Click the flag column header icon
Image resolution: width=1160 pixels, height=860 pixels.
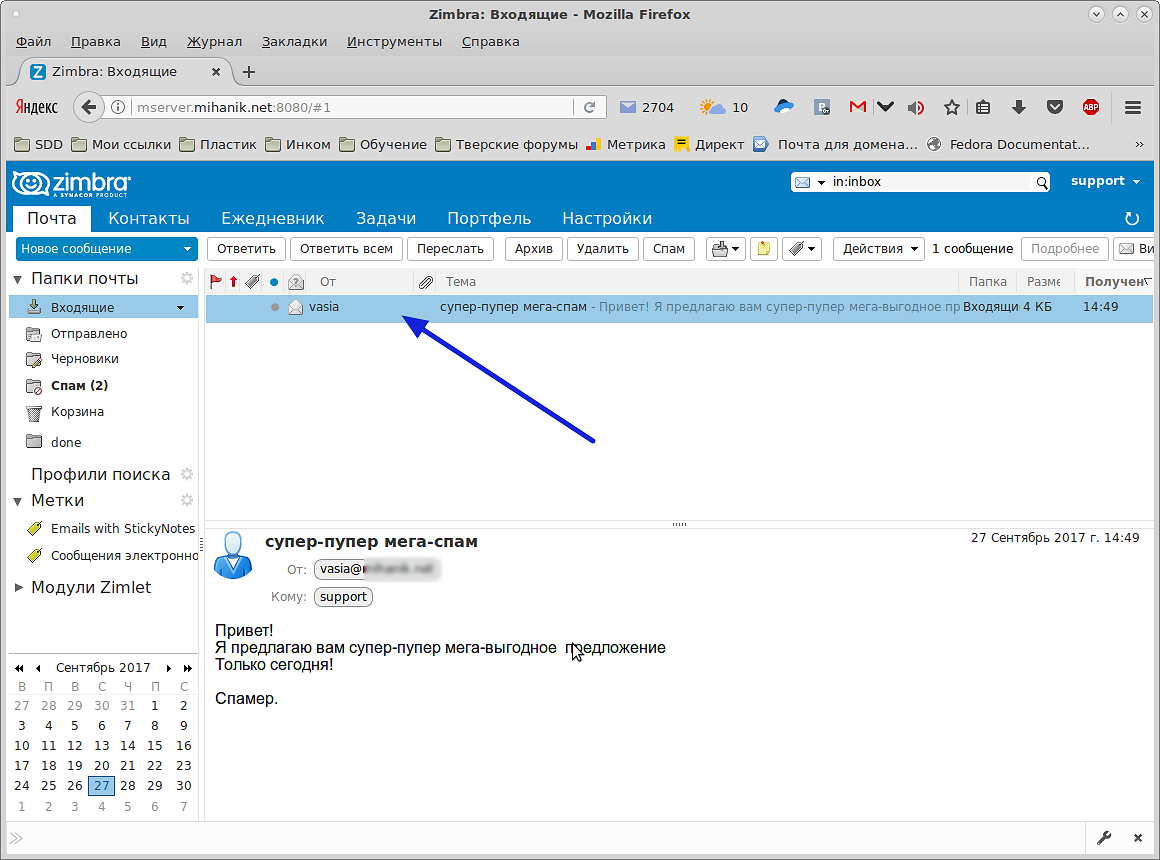click(x=215, y=281)
